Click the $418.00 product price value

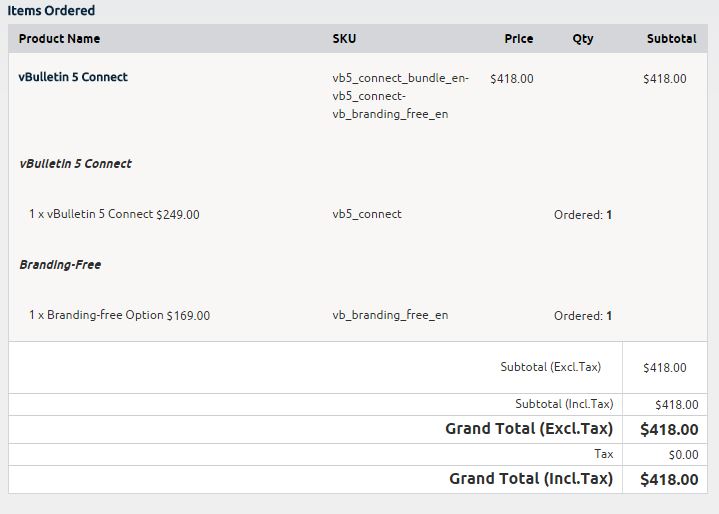click(511, 78)
